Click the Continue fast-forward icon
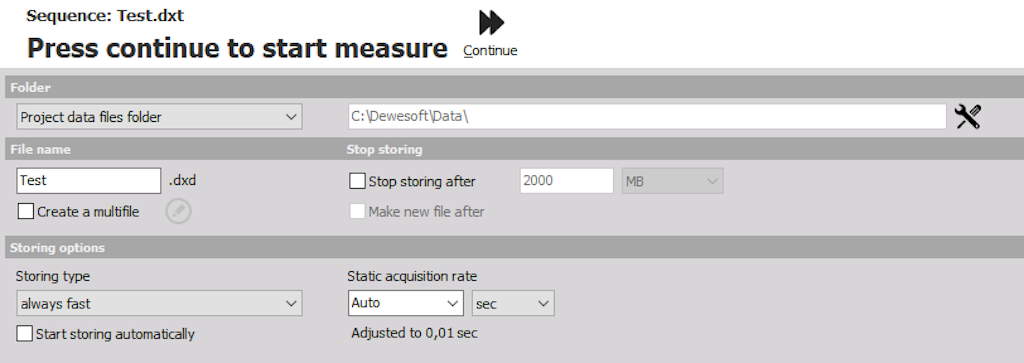Image resolution: width=1024 pixels, height=363 pixels. tap(491, 23)
